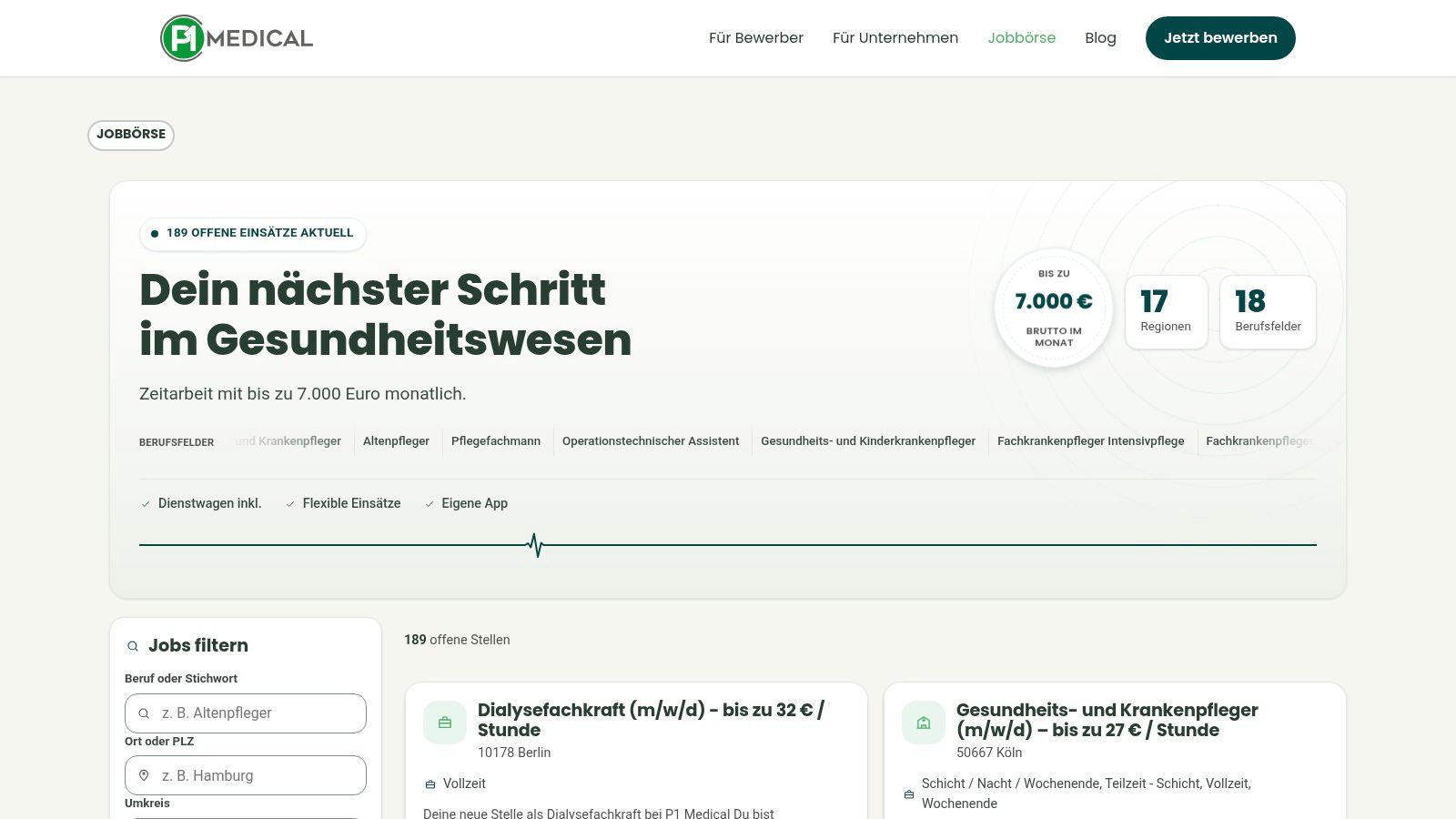The width and height of the screenshot is (1456, 819).
Task: Select Fachkrankenpfleger Intensivpflege chip
Action: [1091, 441]
